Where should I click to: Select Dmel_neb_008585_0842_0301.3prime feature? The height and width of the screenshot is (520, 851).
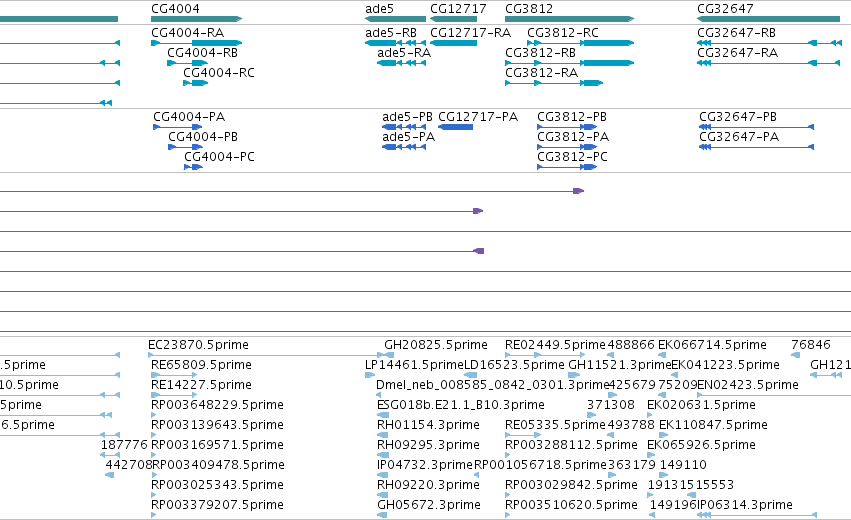pos(493,385)
